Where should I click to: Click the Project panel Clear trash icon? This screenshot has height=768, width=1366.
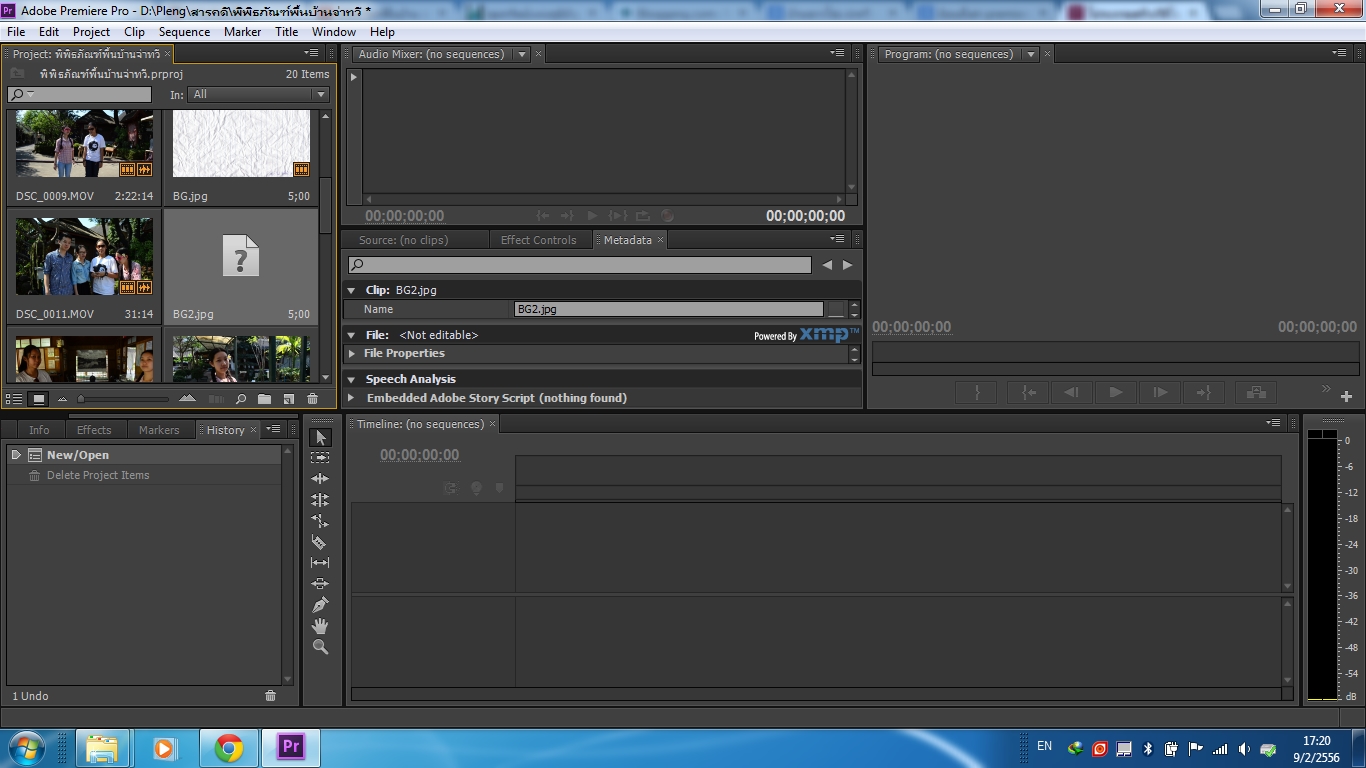coord(312,399)
